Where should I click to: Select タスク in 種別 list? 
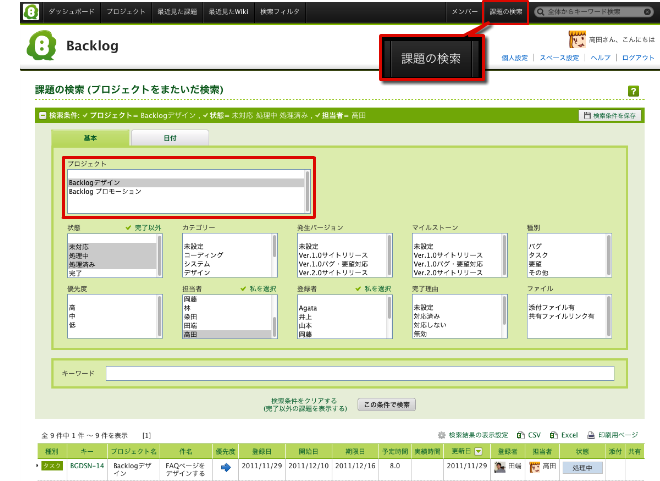pyautogui.click(x=567, y=255)
